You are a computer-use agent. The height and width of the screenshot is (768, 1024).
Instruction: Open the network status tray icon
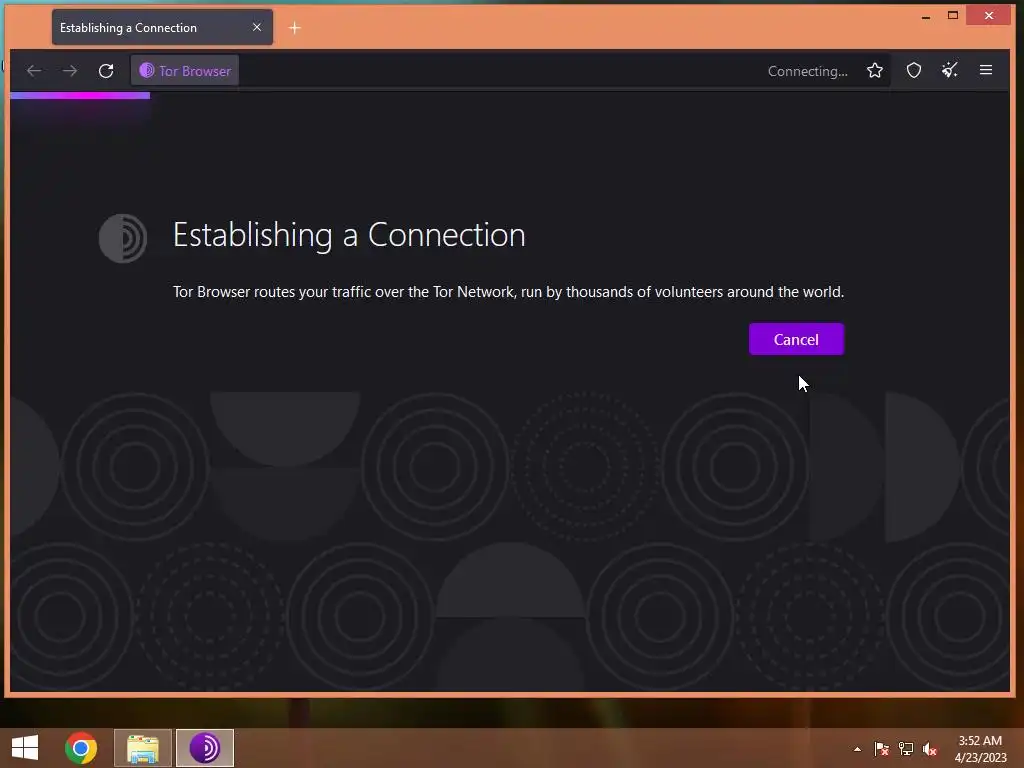tap(906, 749)
